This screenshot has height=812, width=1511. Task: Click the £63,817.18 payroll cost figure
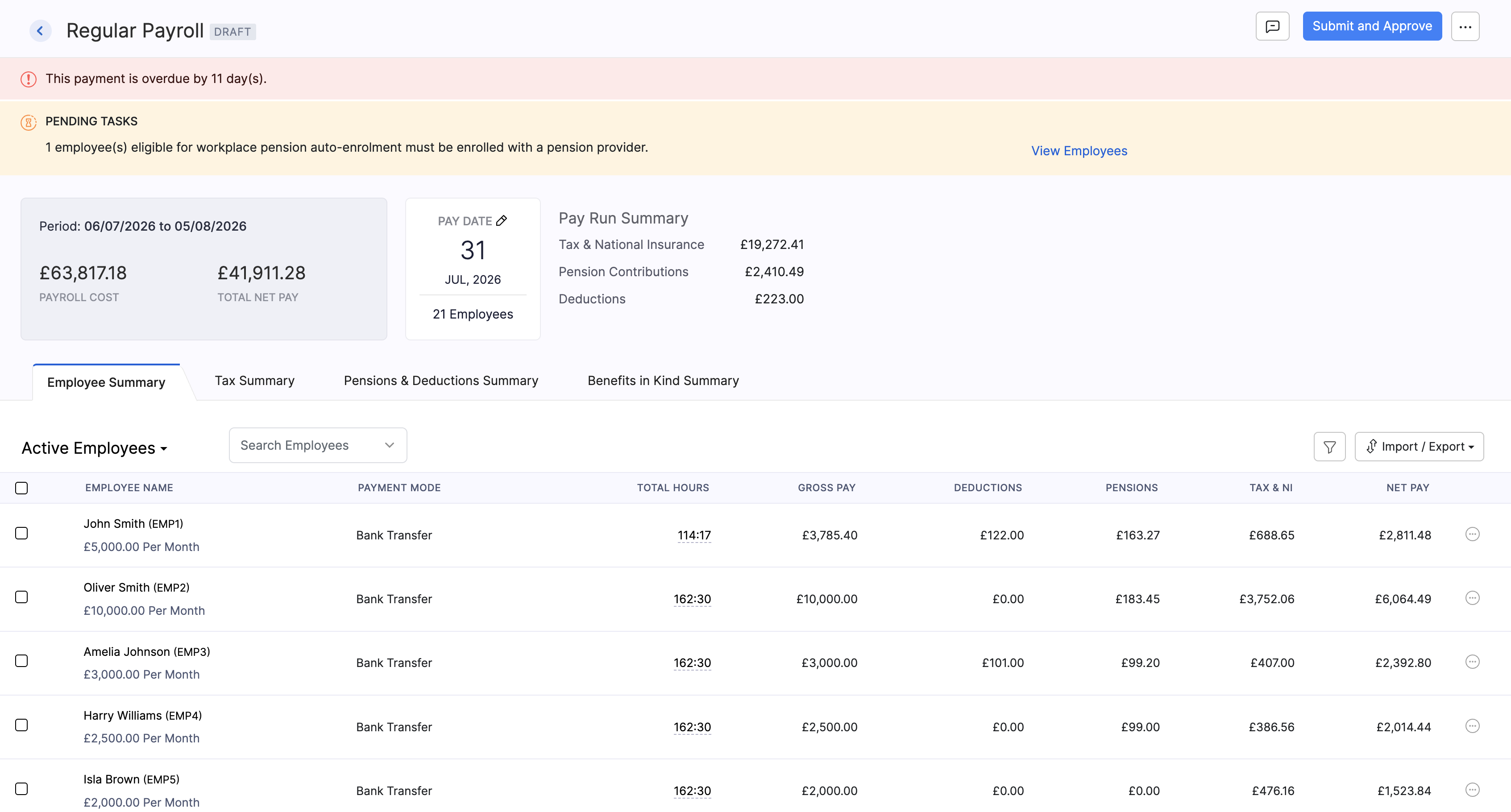[83, 273]
